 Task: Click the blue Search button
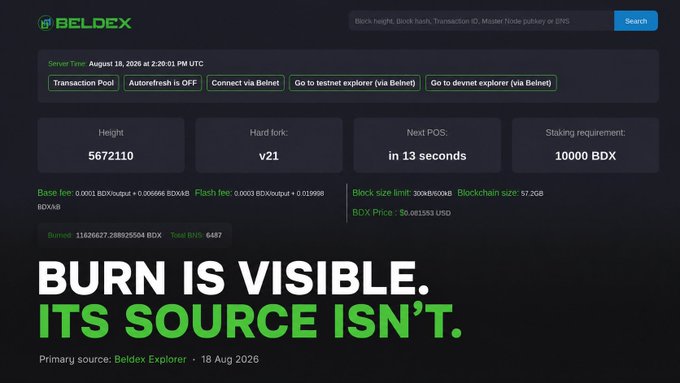(636, 21)
